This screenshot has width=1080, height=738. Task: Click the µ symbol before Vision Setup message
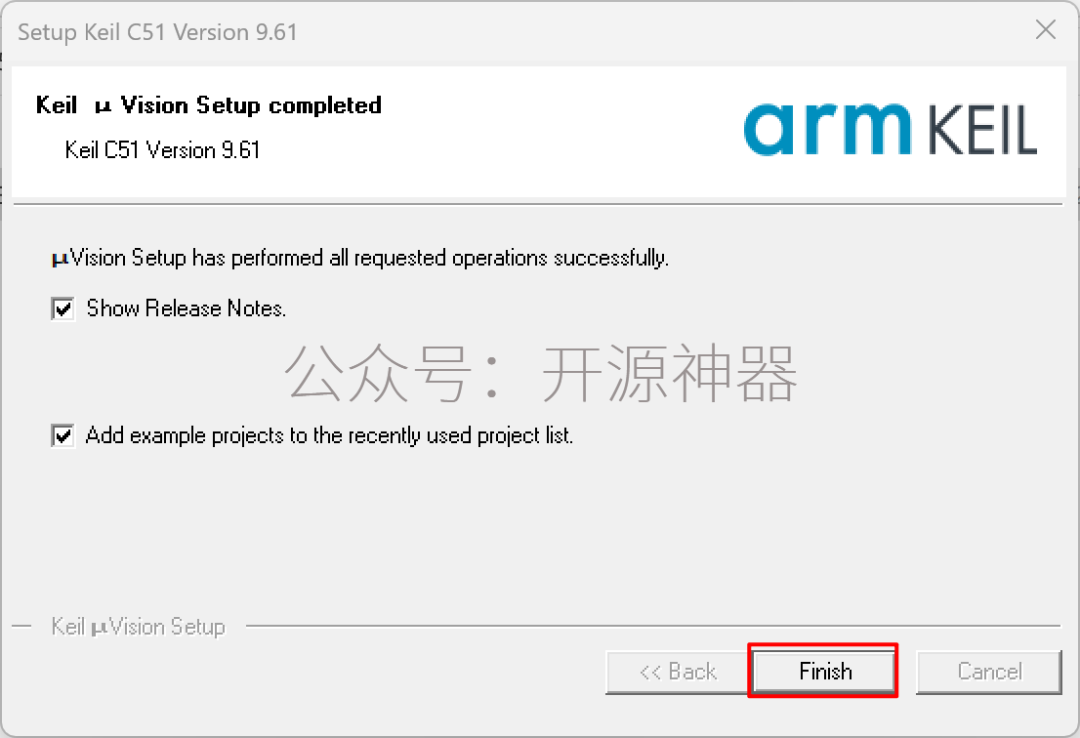61,260
